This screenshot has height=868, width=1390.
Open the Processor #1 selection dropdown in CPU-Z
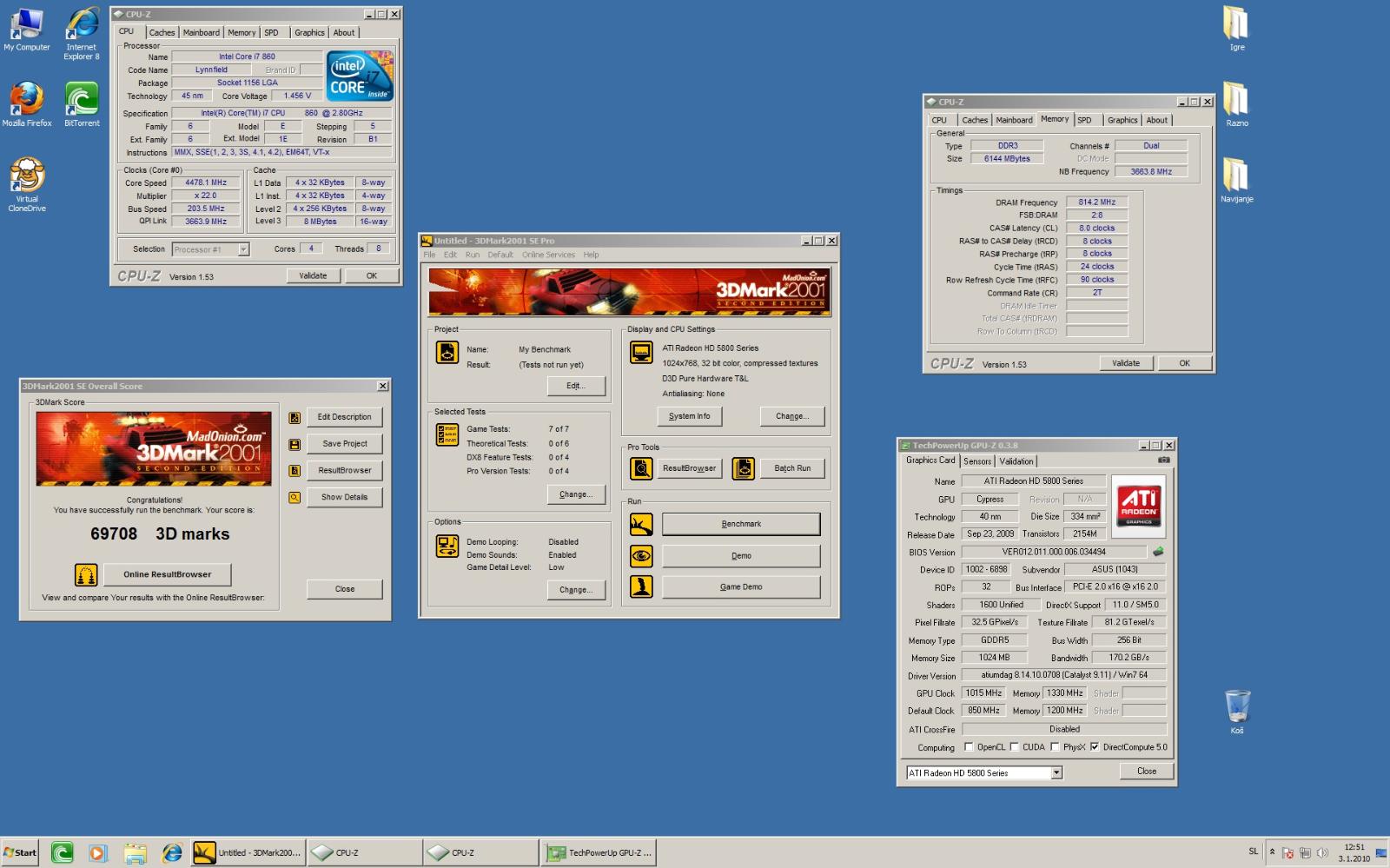coord(243,249)
